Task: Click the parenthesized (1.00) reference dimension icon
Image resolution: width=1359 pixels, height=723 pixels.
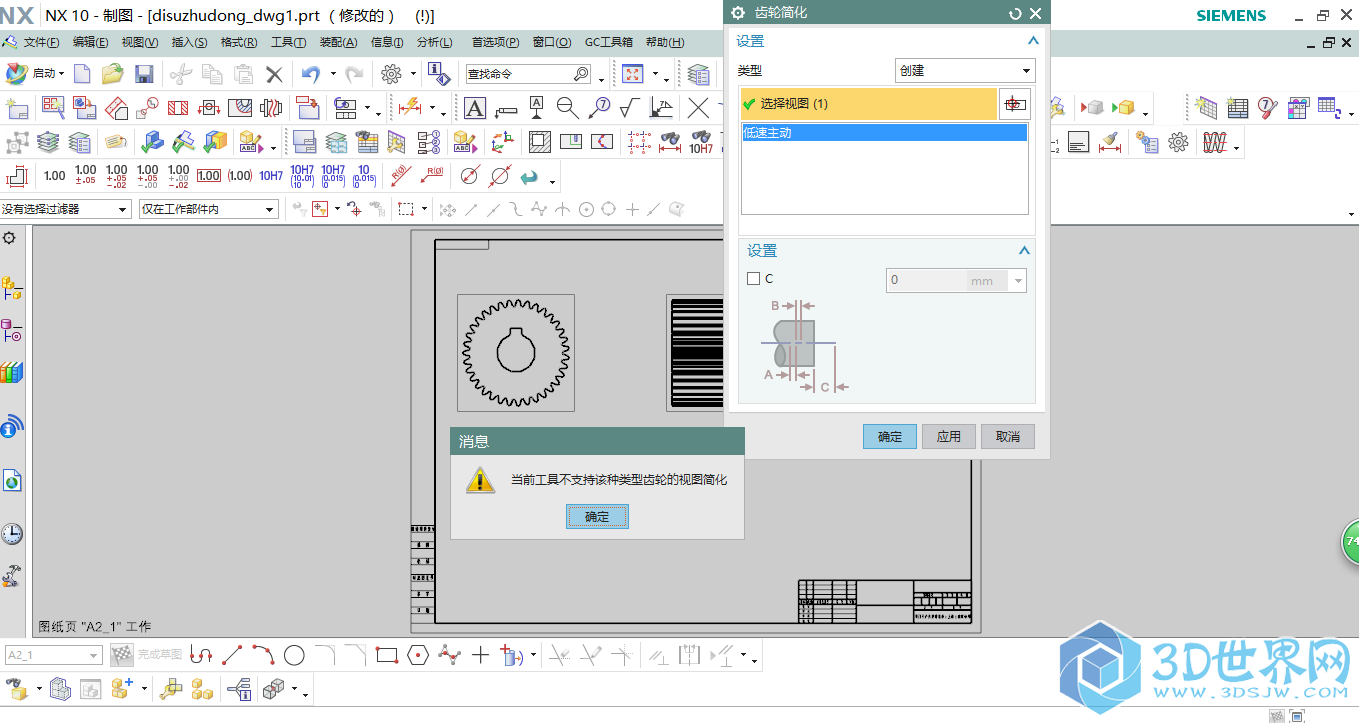Action: point(240,176)
